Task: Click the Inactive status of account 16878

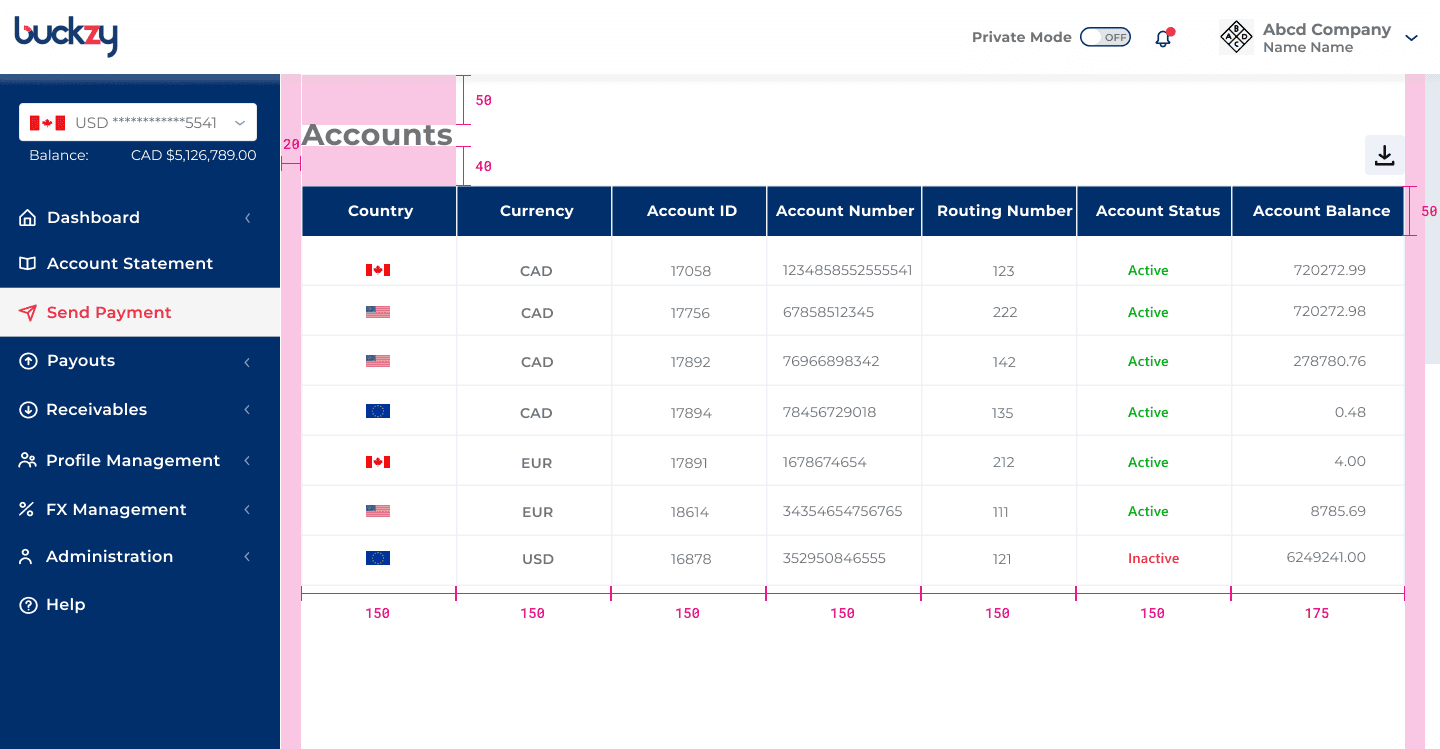Action: [x=1153, y=558]
